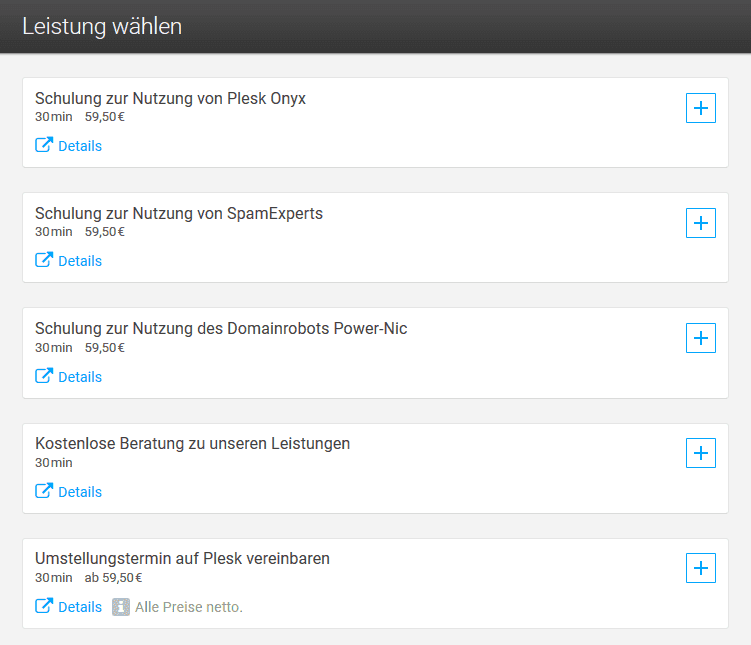Open Details link for SpamExperts training
This screenshot has height=645, width=751.
80,261
